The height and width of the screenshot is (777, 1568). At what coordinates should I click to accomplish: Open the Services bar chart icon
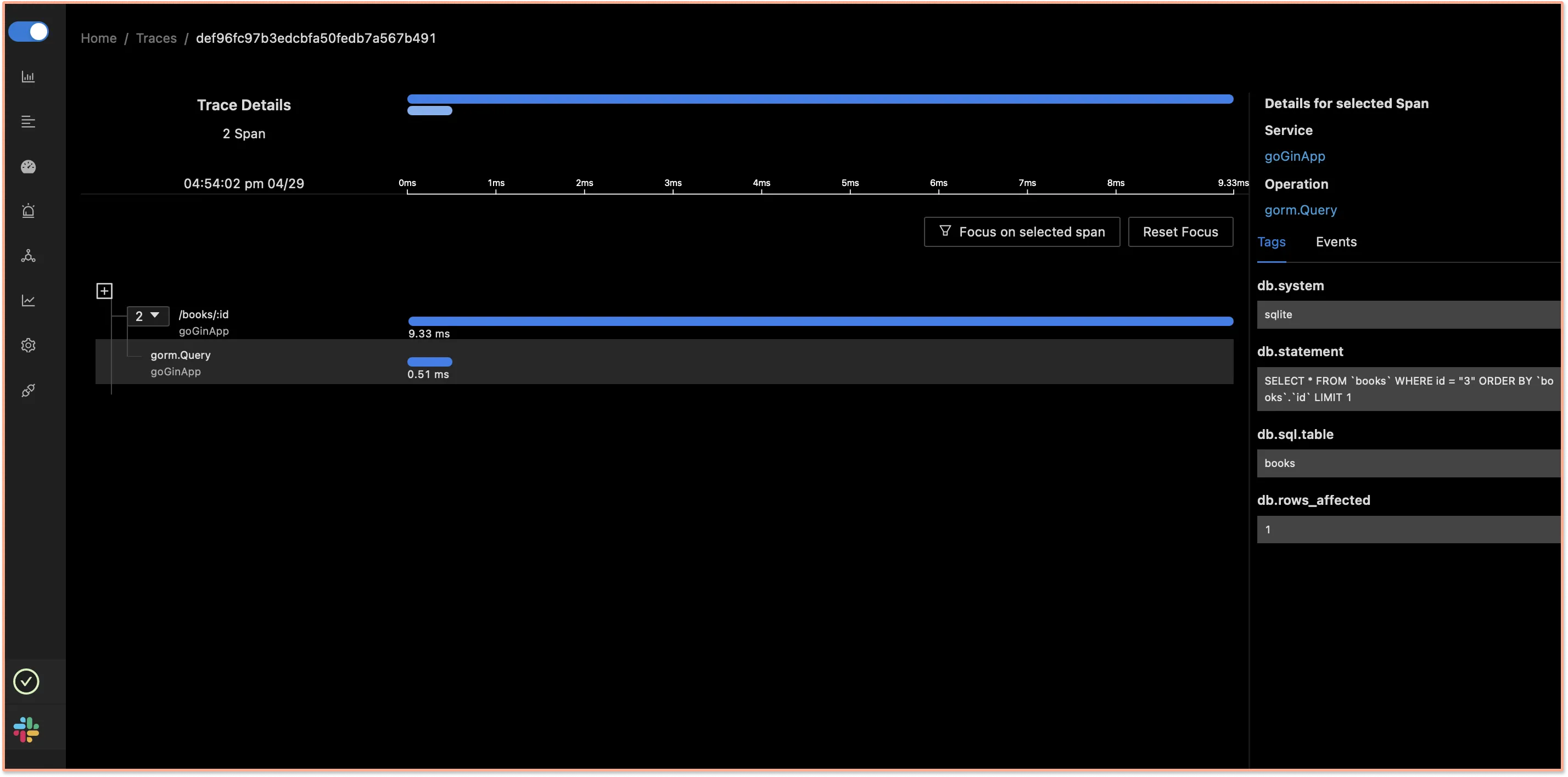[28, 77]
